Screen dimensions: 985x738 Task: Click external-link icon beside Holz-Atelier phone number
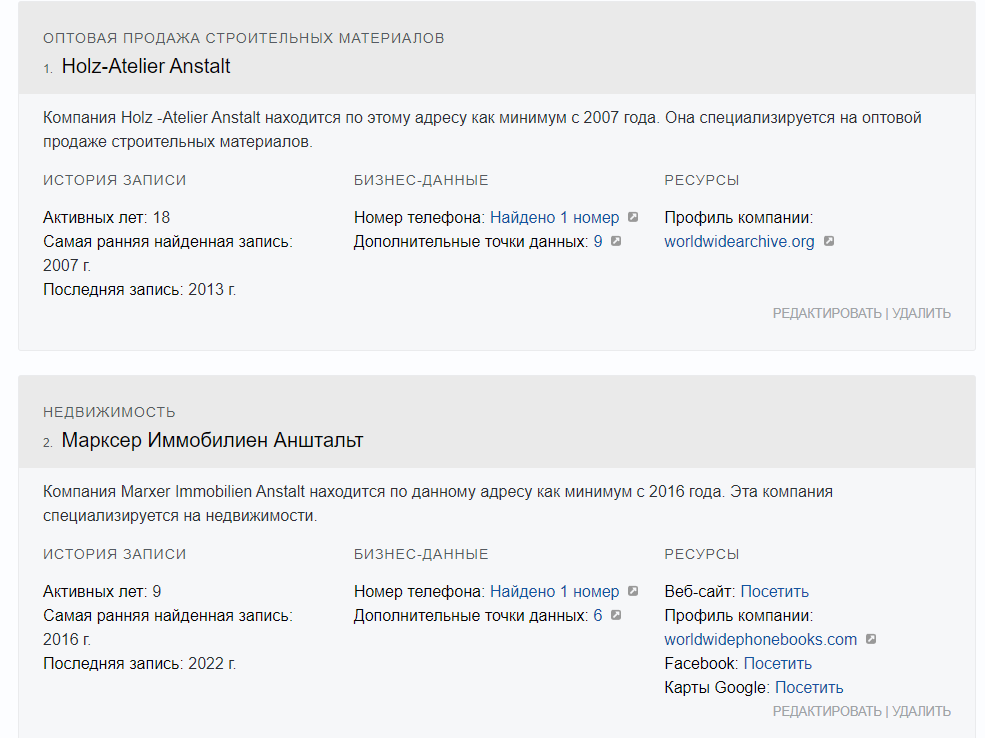point(633,217)
